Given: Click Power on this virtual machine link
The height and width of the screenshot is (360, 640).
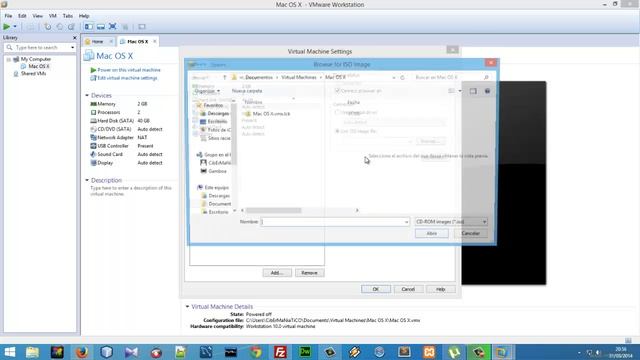Looking at the screenshot, I should tap(129, 70).
